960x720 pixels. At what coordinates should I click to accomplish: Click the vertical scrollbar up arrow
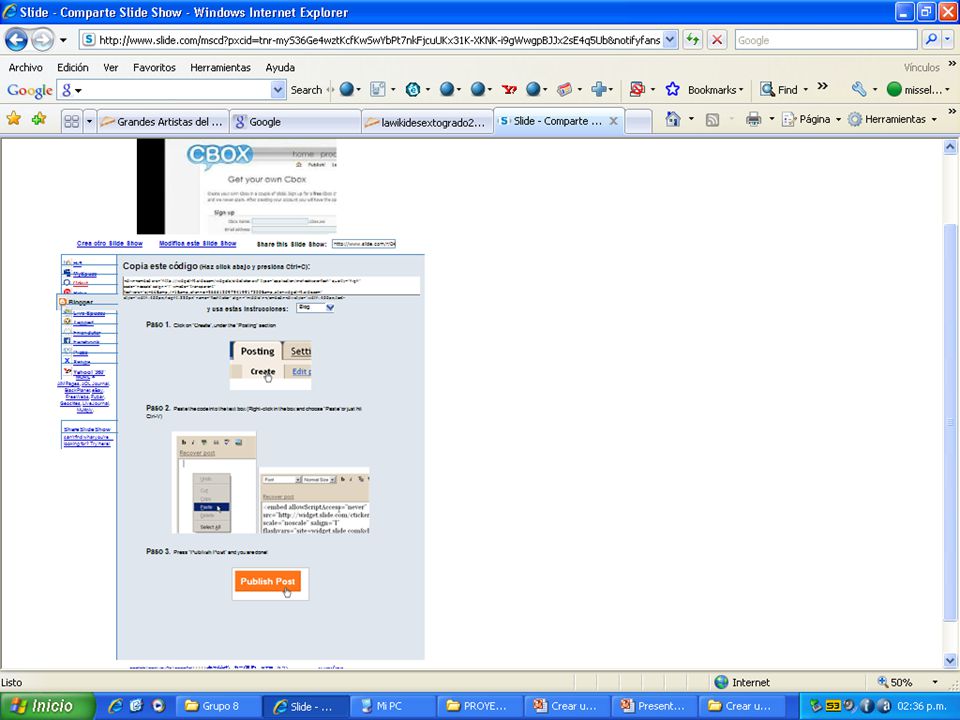950,146
